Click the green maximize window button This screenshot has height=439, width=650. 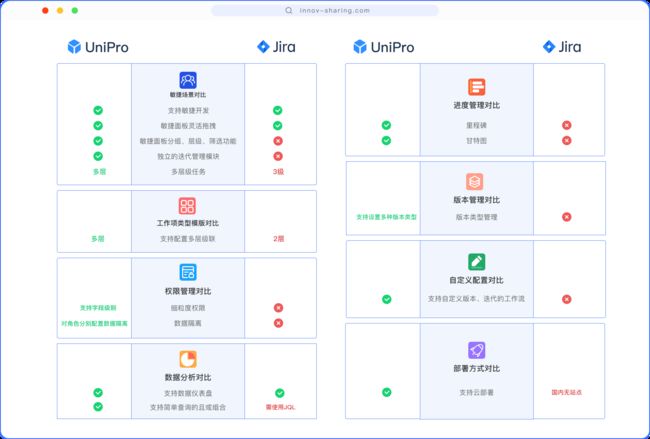(x=75, y=10)
